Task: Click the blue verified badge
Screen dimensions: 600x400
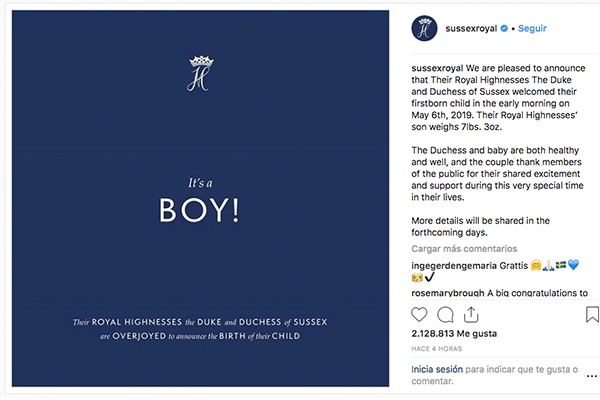Action: point(504,28)
